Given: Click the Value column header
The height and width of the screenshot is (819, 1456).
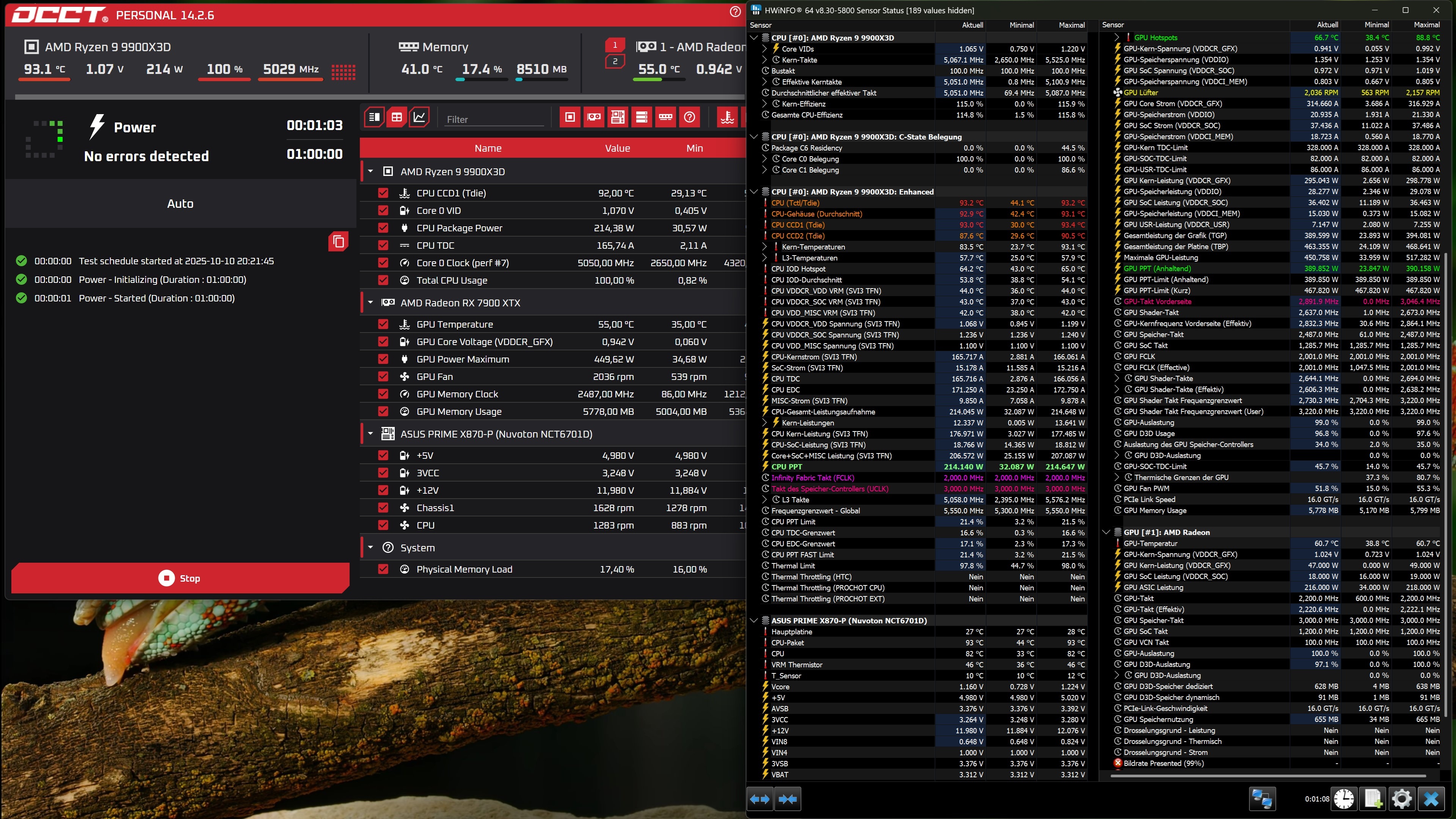Looking at the screenshot, I should point(617,148).
